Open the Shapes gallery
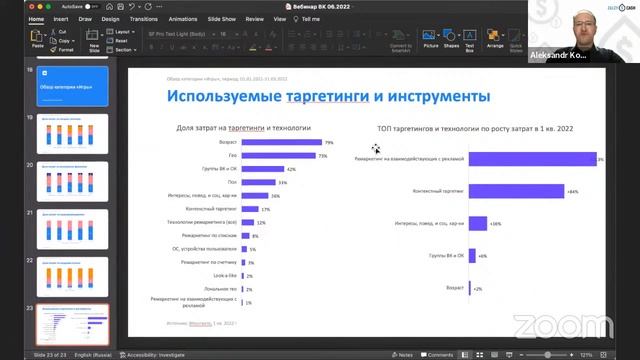640x360 pixels. point(450,39)
